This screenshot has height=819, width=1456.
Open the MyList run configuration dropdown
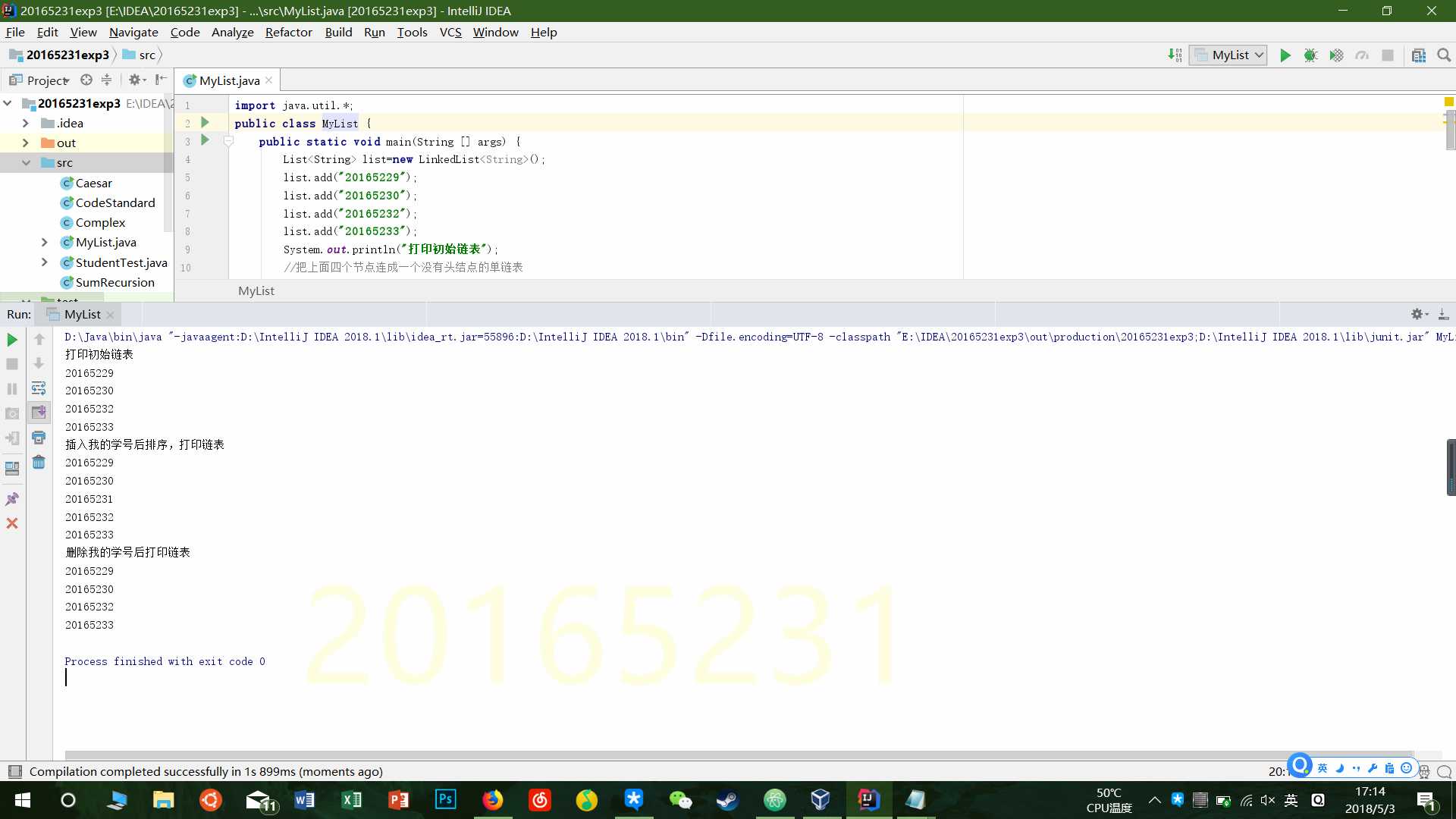click(1228, 55)
